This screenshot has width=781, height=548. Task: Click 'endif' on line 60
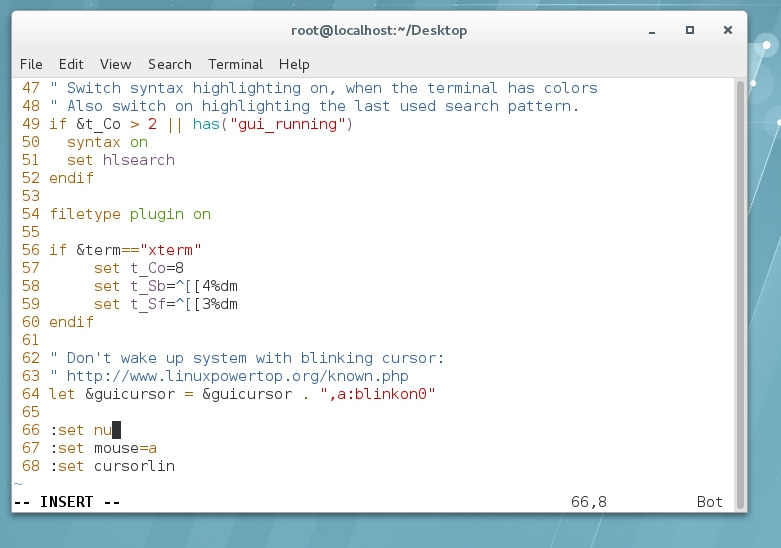71,322
